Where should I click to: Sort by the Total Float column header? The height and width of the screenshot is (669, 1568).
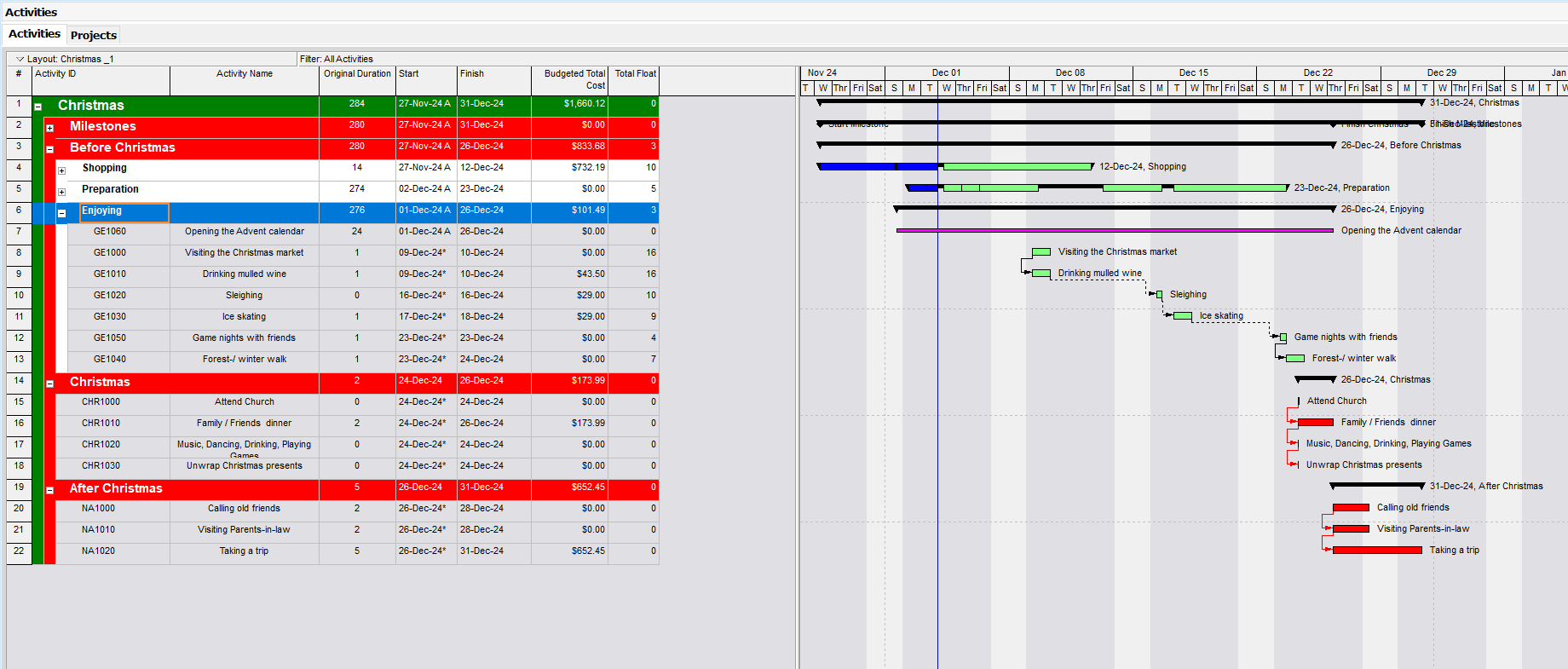click(635, 74)
